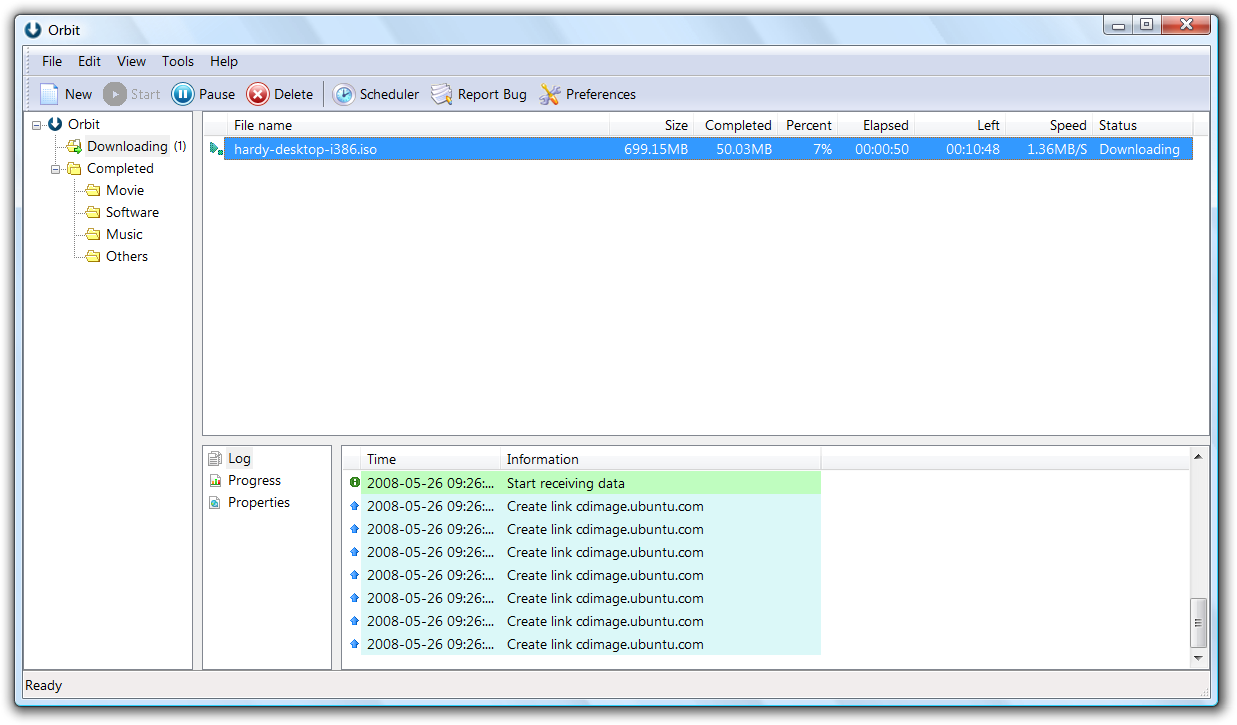Click the 1.36MB/S speed value
Image resolution: width=1237 pixels, height=725 pixels.
(1057, 149)
